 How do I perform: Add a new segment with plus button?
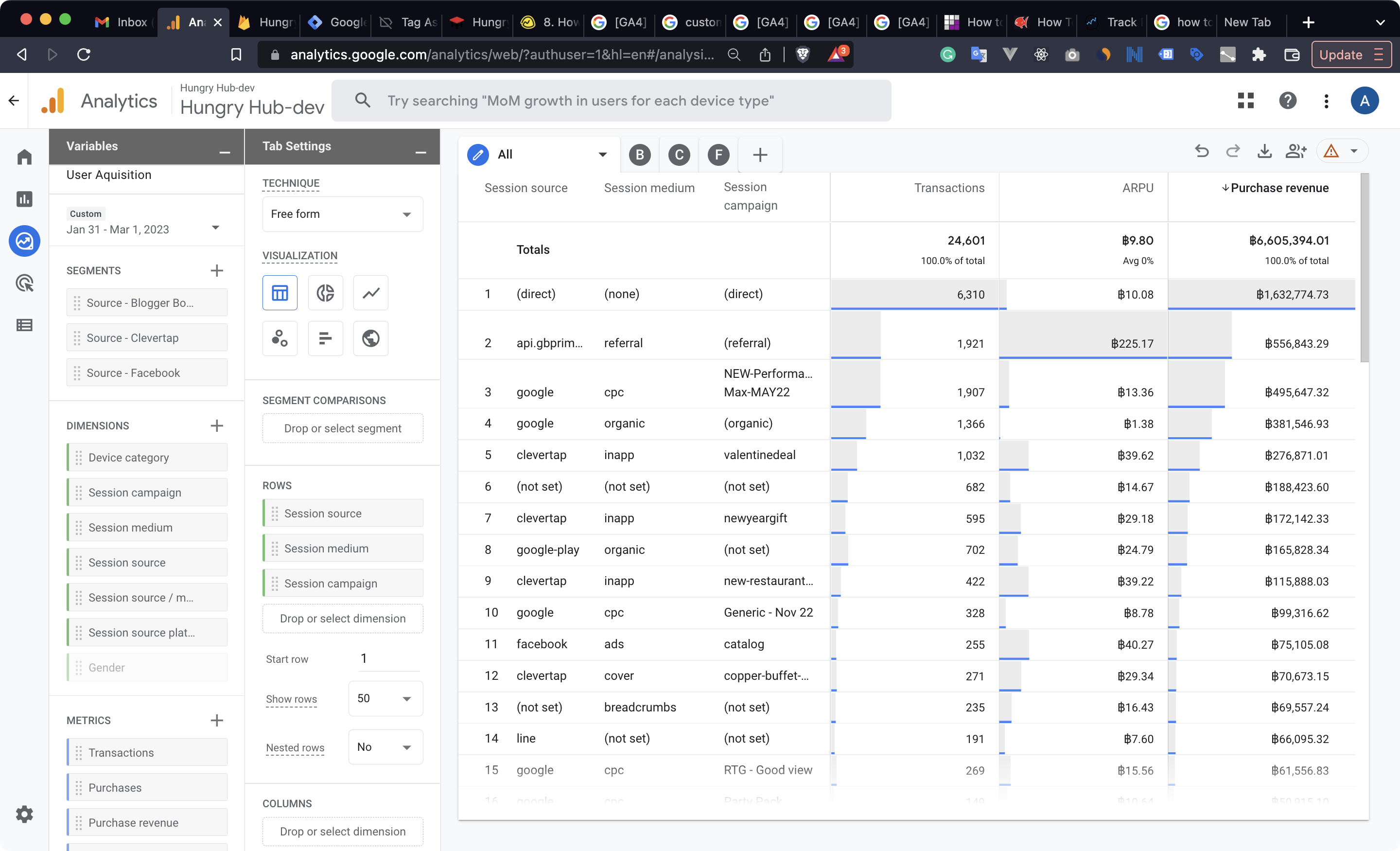coord(216,270)
